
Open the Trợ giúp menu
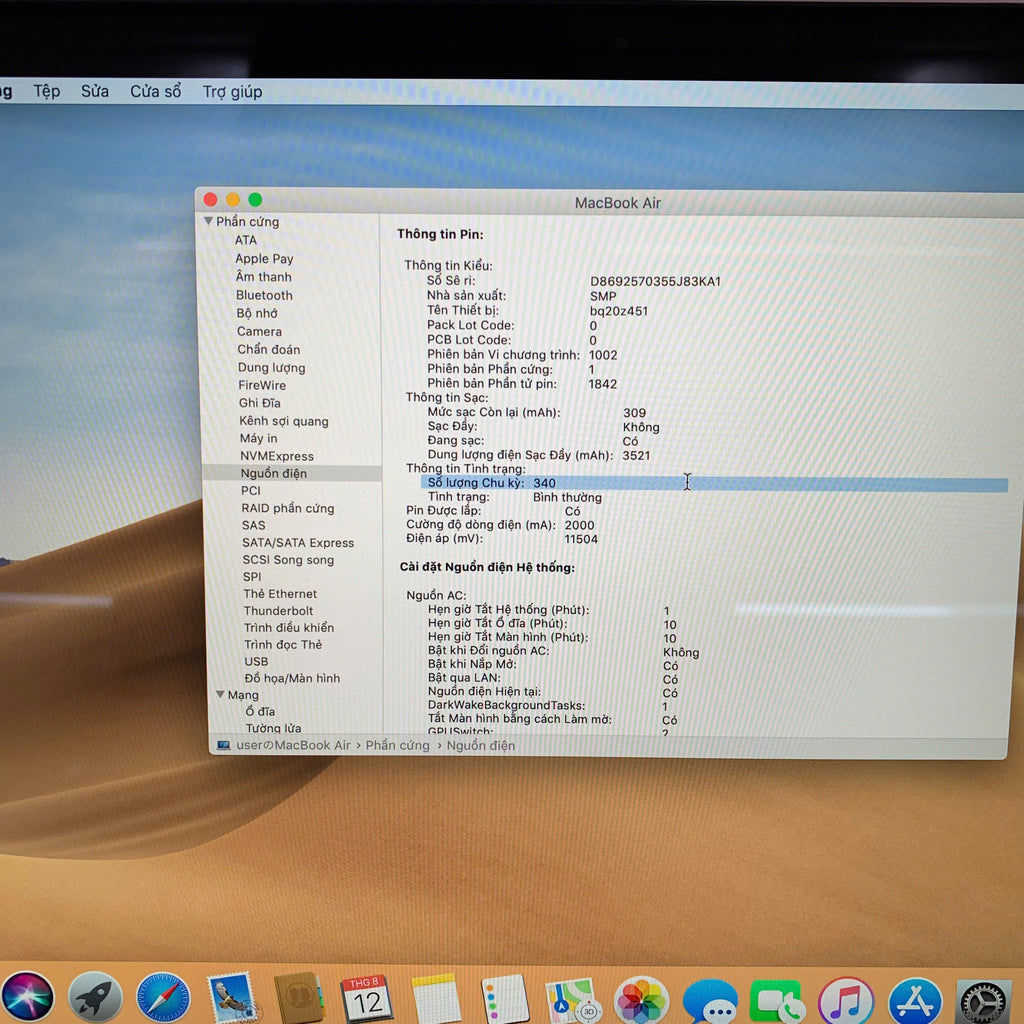tap(232, 92)
